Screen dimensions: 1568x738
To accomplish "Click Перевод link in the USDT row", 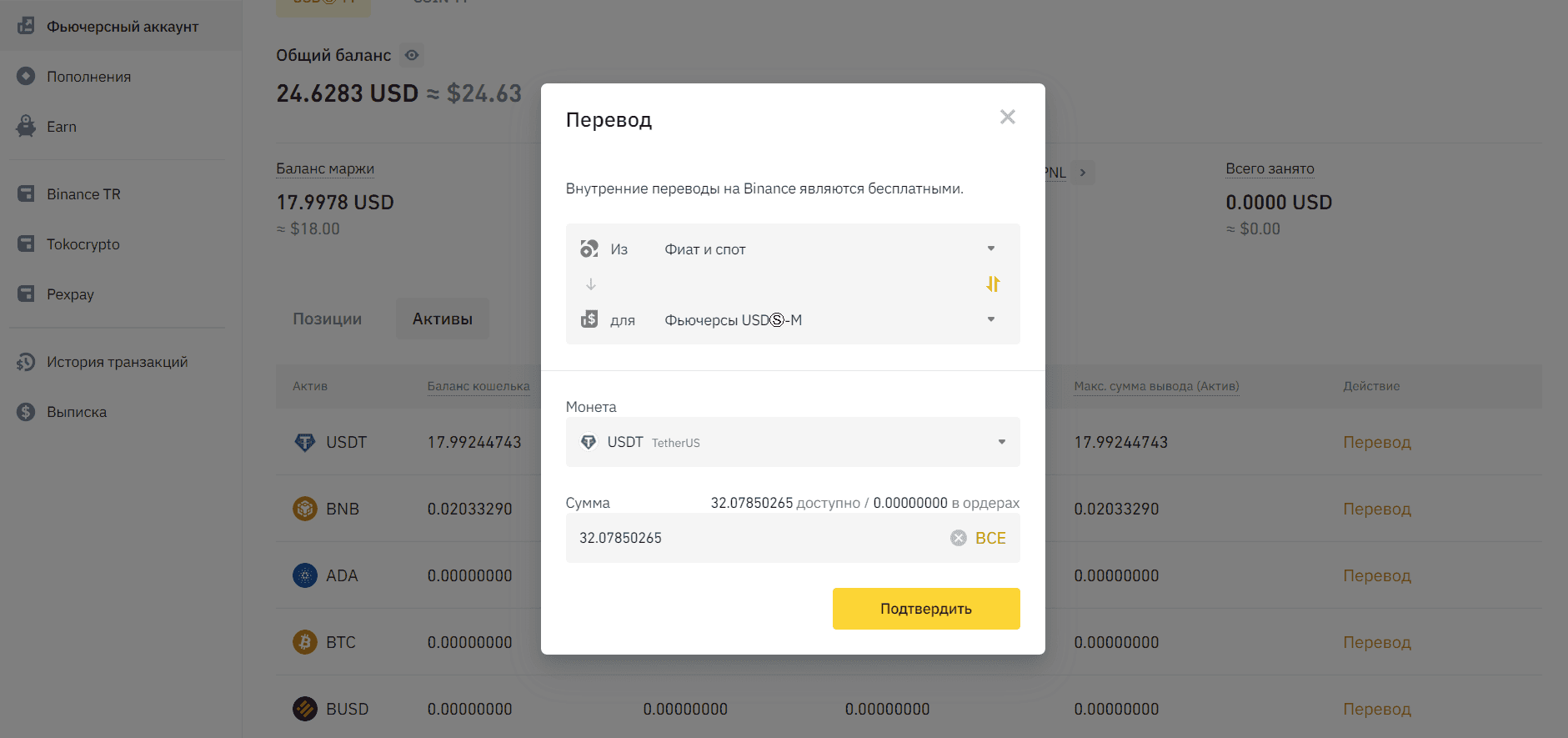I will [1377, 442].
